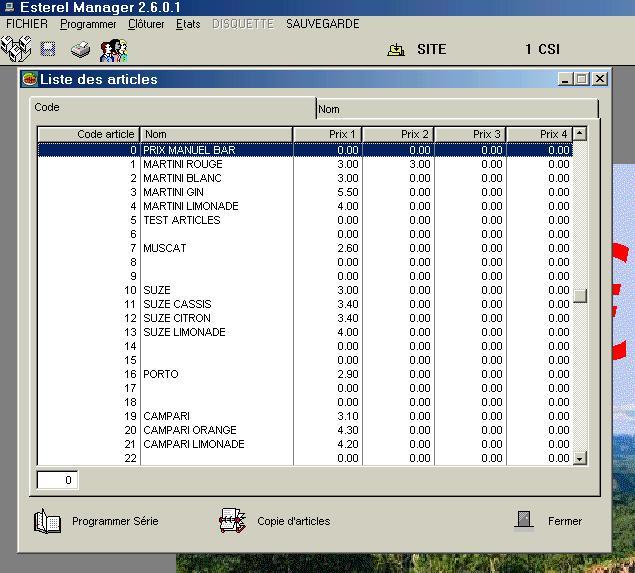
Task: Click the Nom column header
Action: (216, 134)
